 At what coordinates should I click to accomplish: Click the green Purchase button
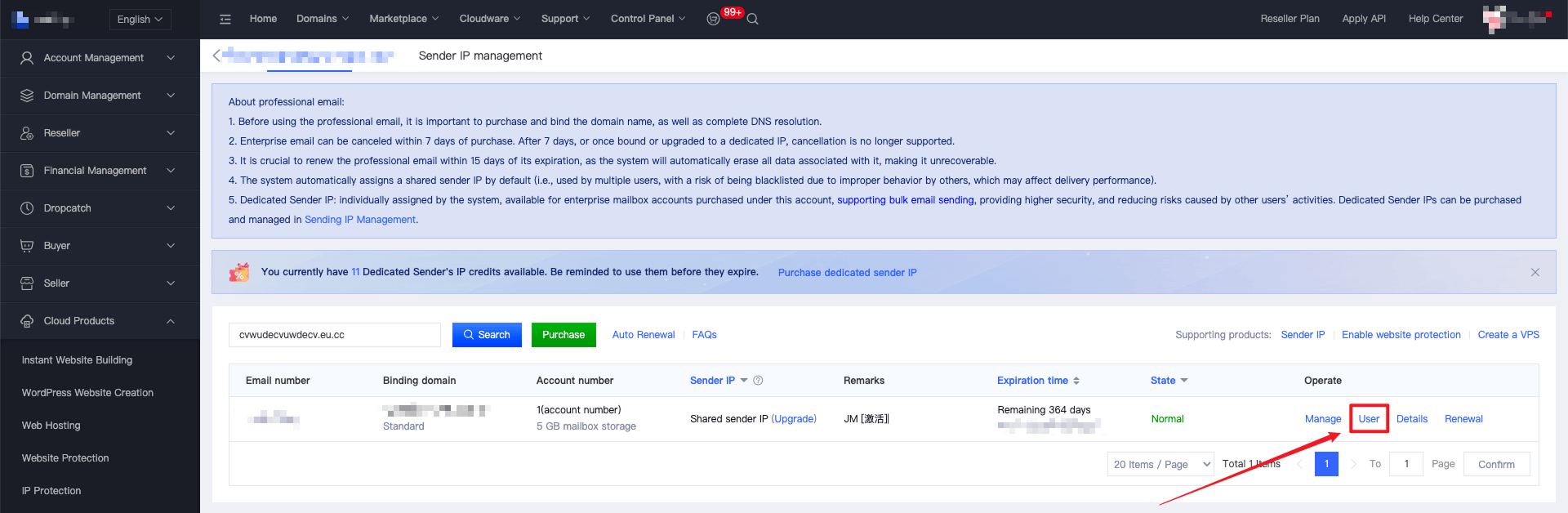coord(563,335)
